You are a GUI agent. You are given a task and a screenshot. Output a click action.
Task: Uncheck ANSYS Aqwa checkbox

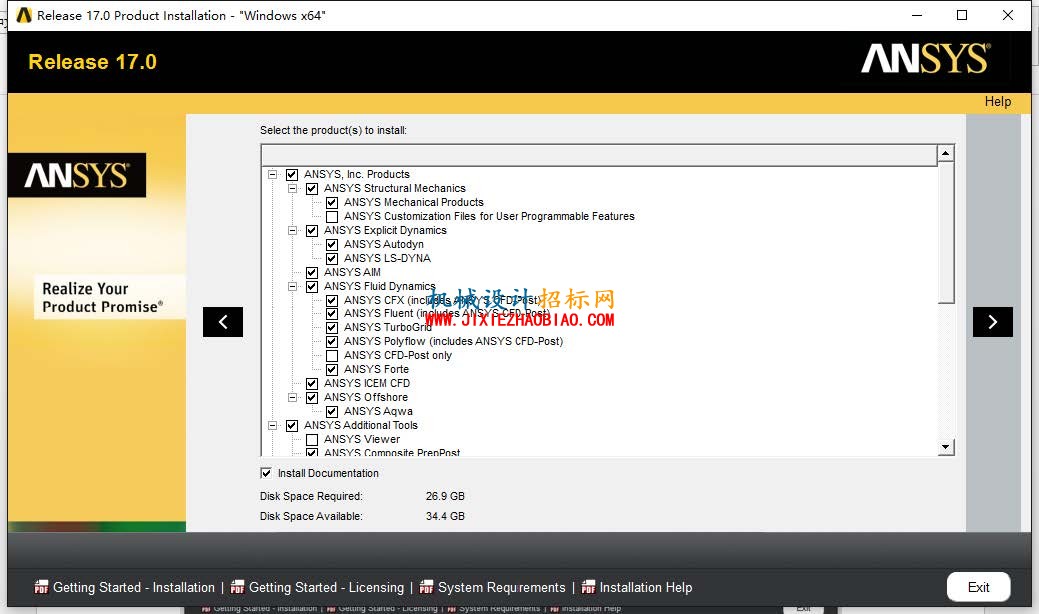(x=332, y=411)
